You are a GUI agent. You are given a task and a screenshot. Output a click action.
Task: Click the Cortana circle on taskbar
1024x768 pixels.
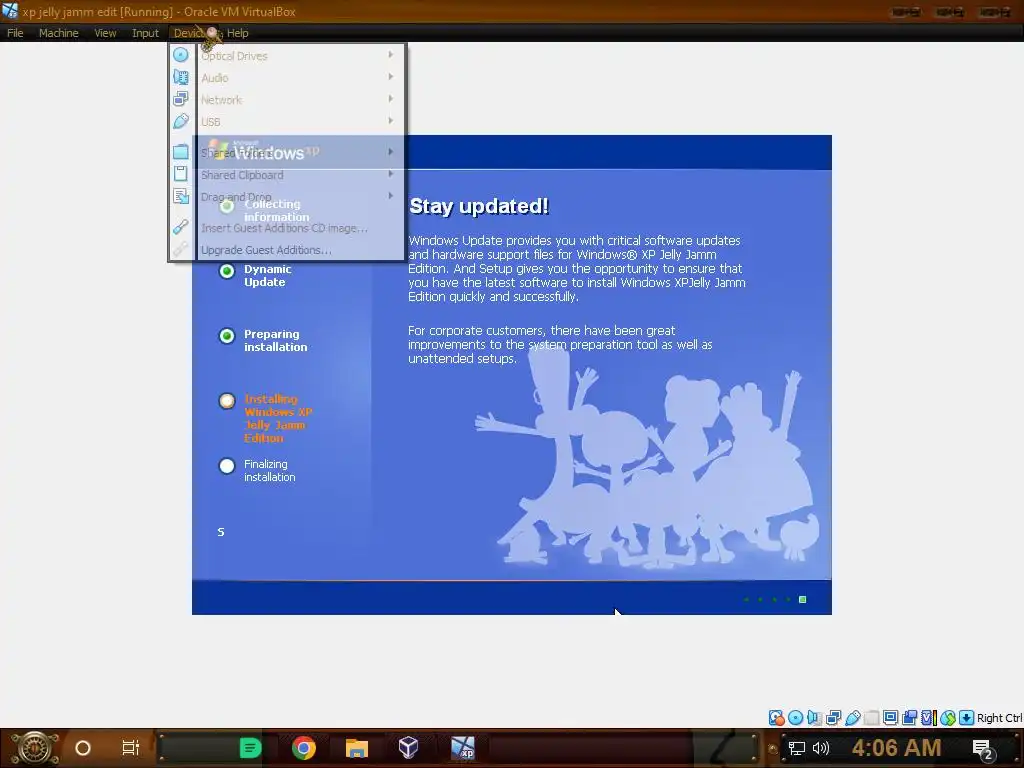pyautogui.click(x=83, y=748)
